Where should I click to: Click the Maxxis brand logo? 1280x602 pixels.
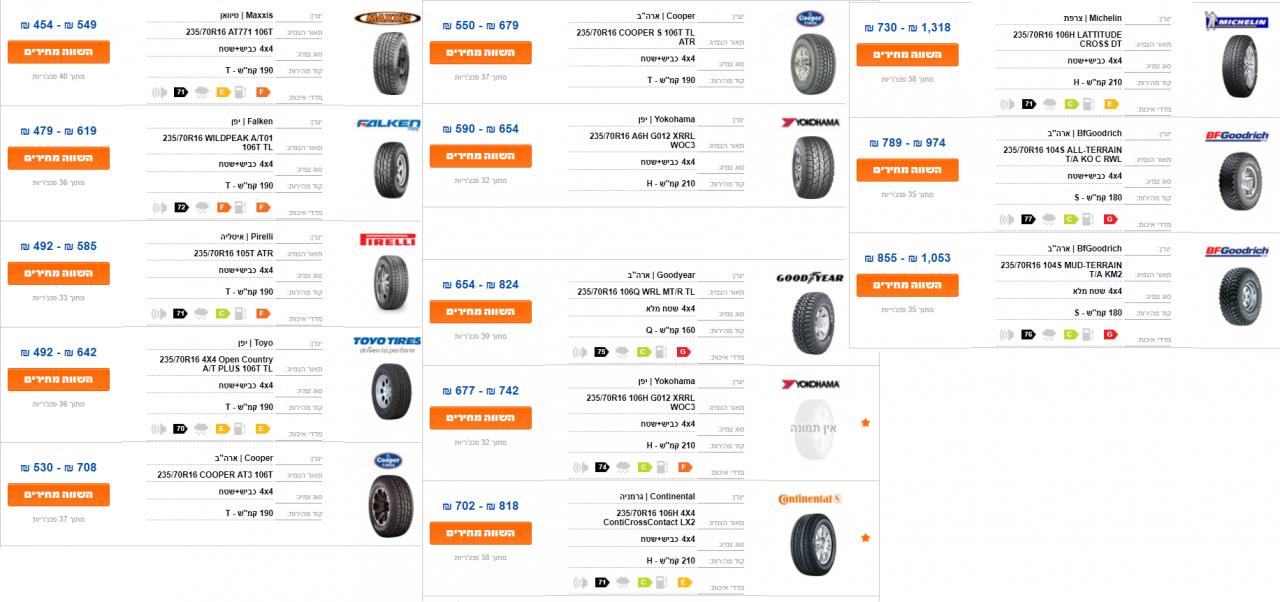point(387,18)
